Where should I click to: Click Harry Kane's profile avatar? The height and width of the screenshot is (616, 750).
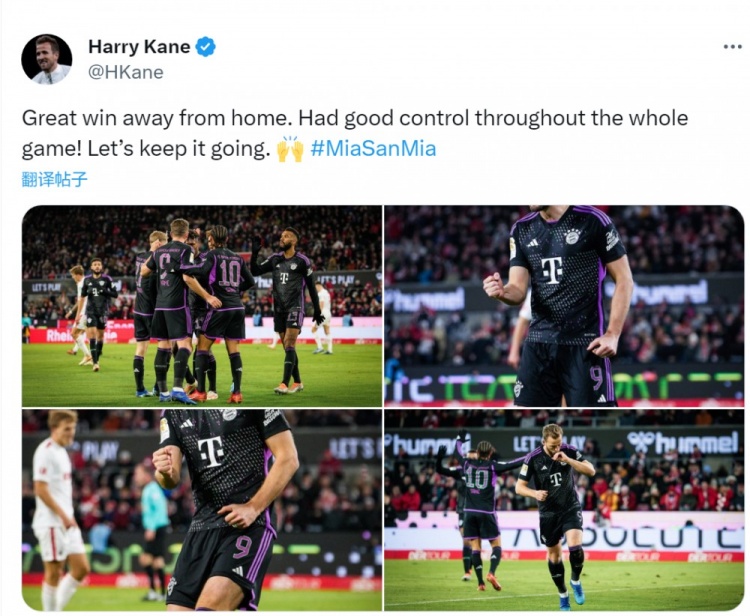(x=47, y=59)
